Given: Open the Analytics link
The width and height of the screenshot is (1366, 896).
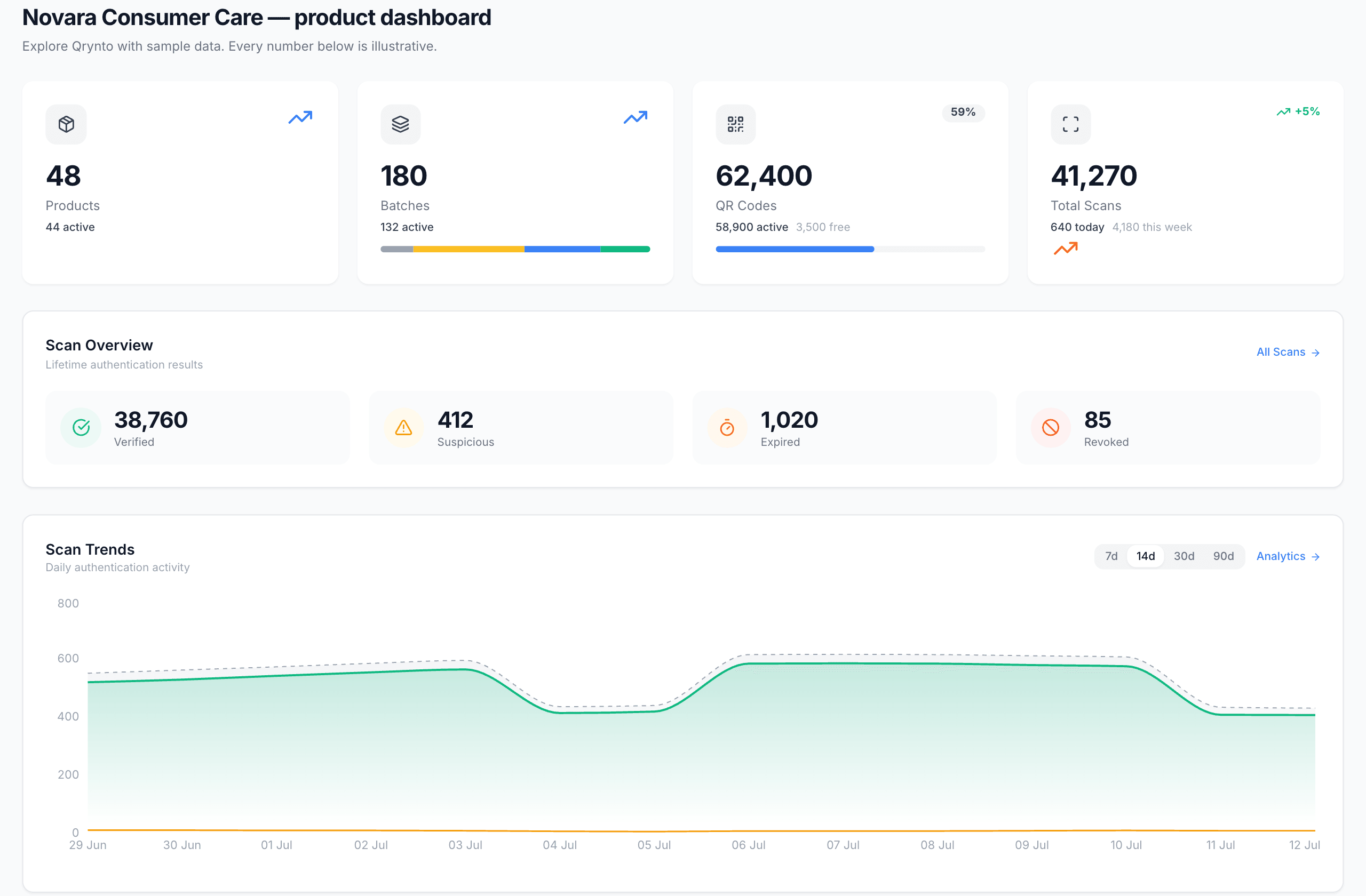Looking at the screenshot, I should tap(1289, 556).
